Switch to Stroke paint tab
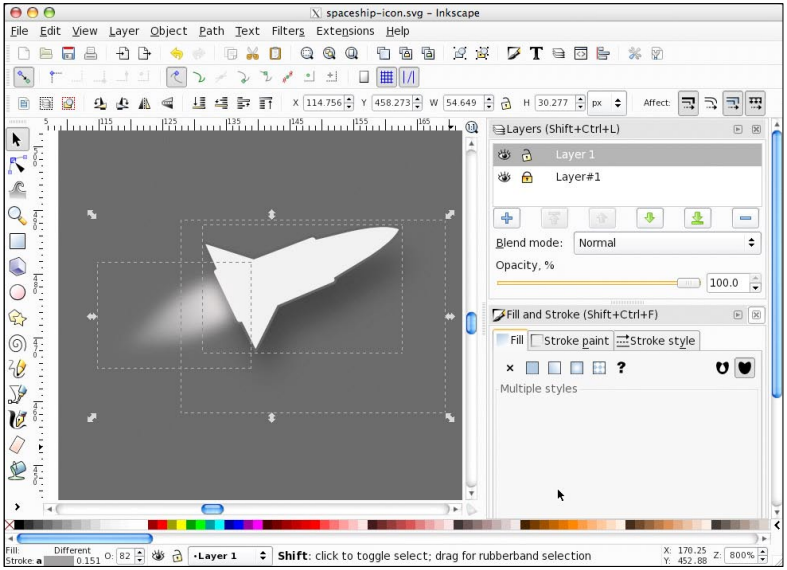Screen dimensions: 787x570 click(x=571, y=341)
